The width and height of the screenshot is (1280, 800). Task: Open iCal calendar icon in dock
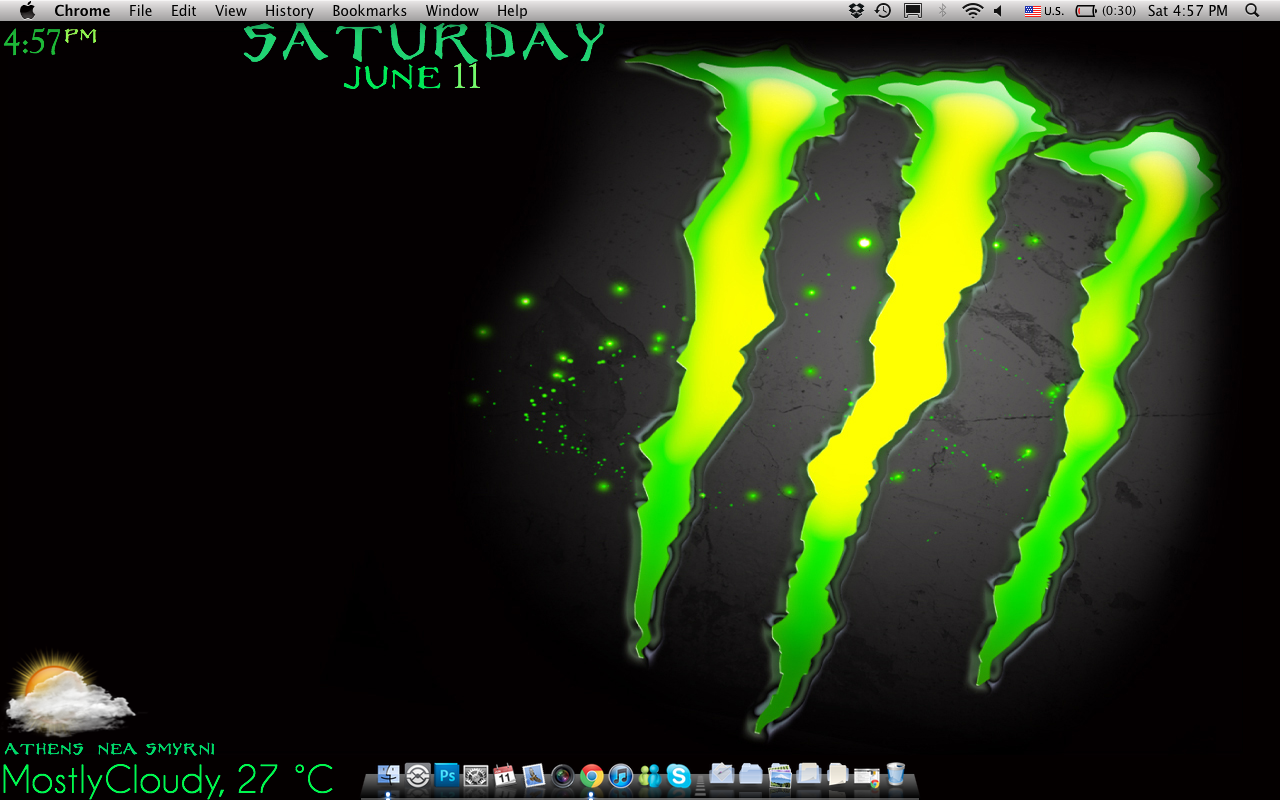[x=504, y=775]
